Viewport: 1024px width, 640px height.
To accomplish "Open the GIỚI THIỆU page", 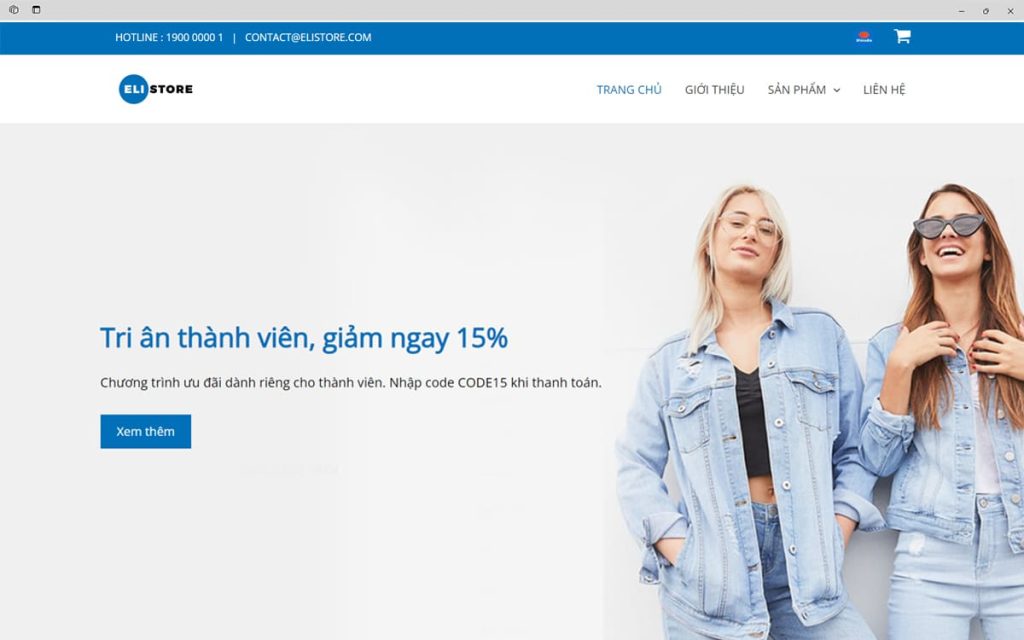I will coord(714,89).
